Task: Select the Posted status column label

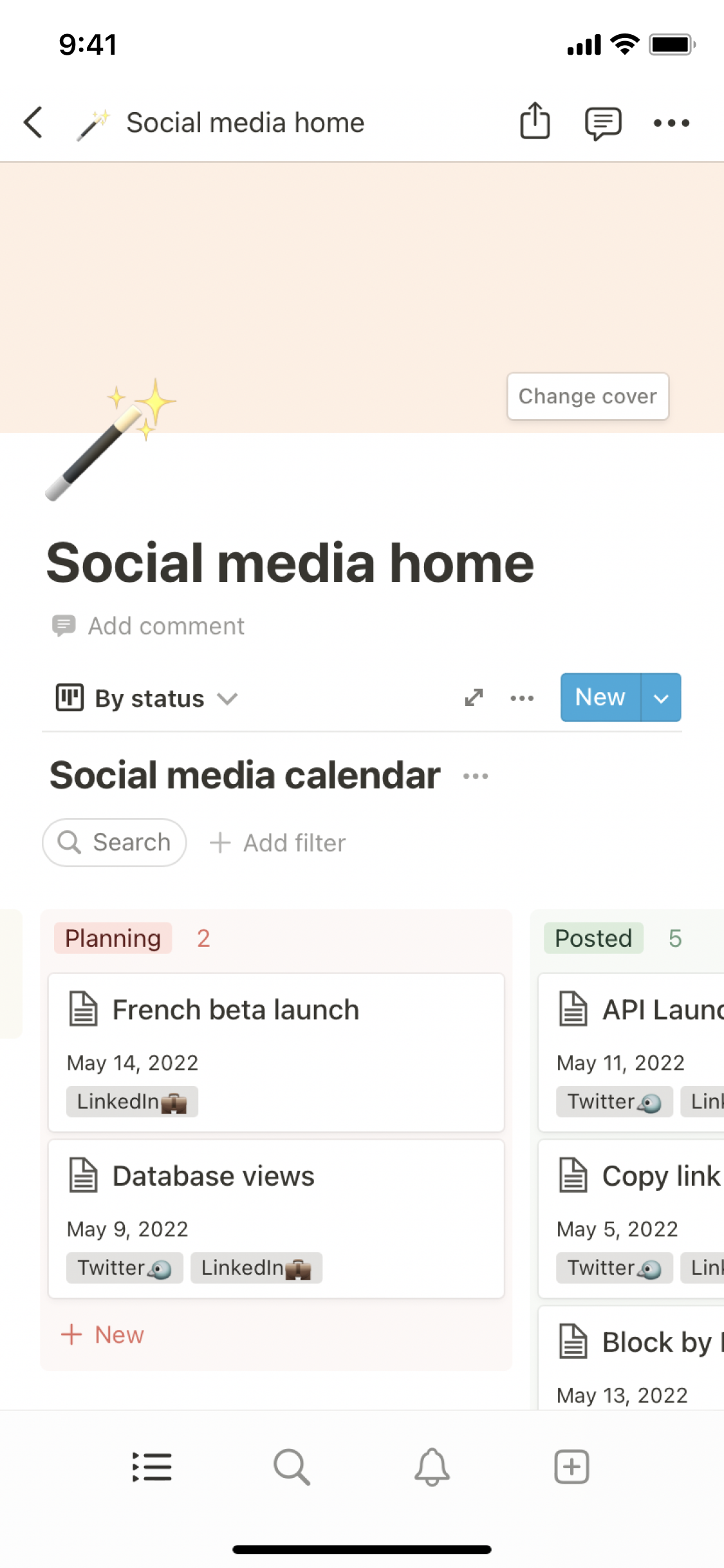Action: click(x=593, y=938)
